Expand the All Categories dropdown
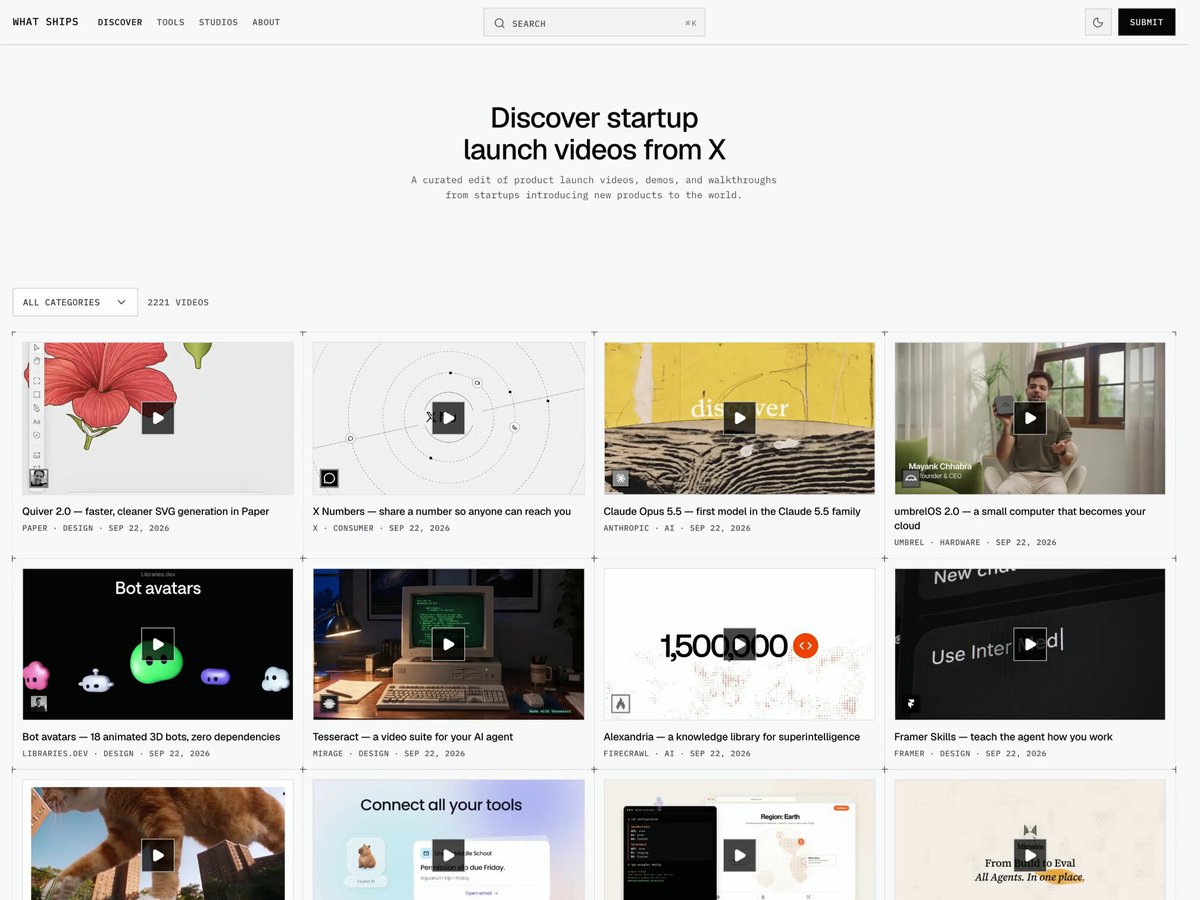 click(75, 302)
